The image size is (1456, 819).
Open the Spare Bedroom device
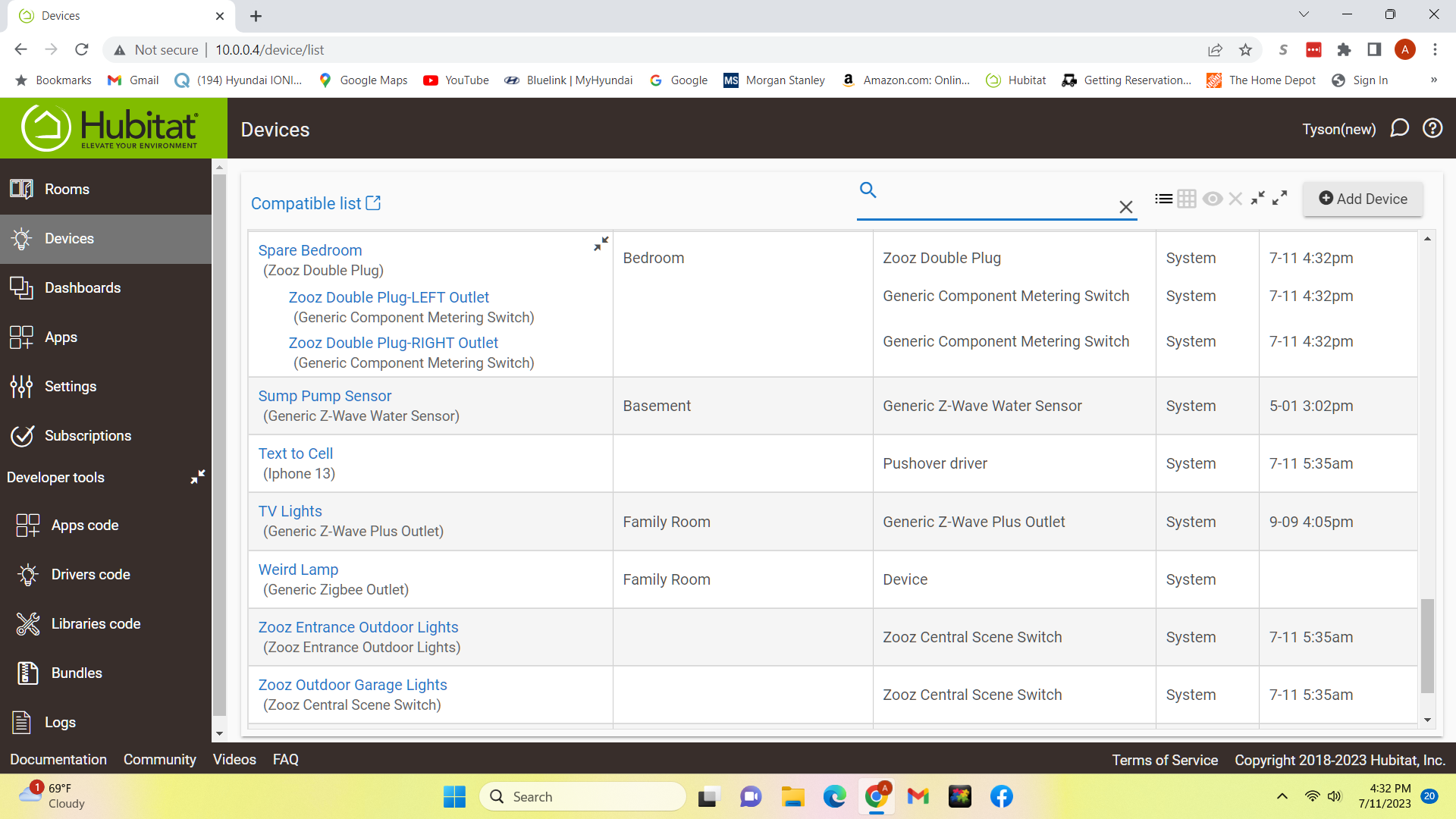309,250
